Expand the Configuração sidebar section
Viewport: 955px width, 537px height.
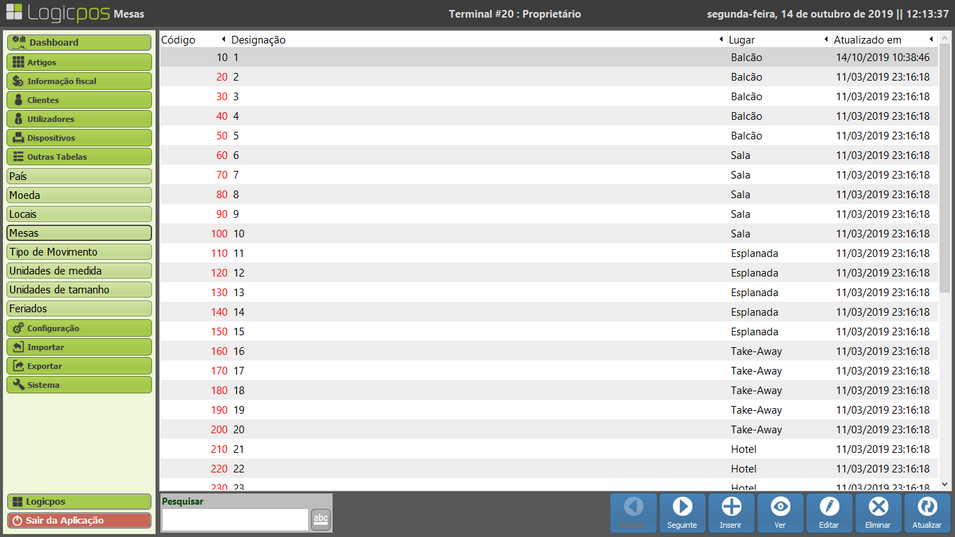click(79, 328)
